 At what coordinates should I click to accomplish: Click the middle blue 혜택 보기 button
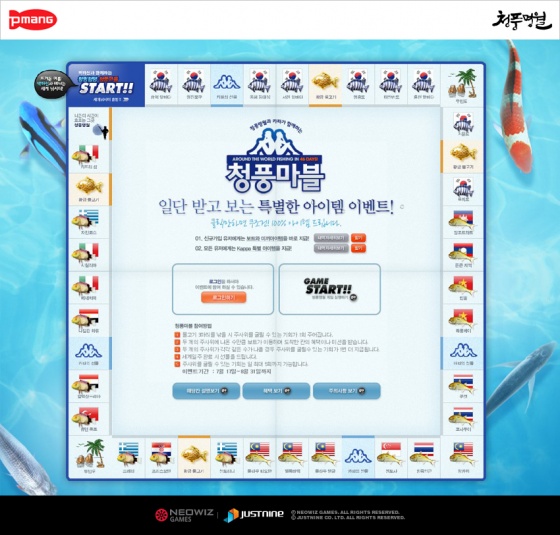click(276, 391)
